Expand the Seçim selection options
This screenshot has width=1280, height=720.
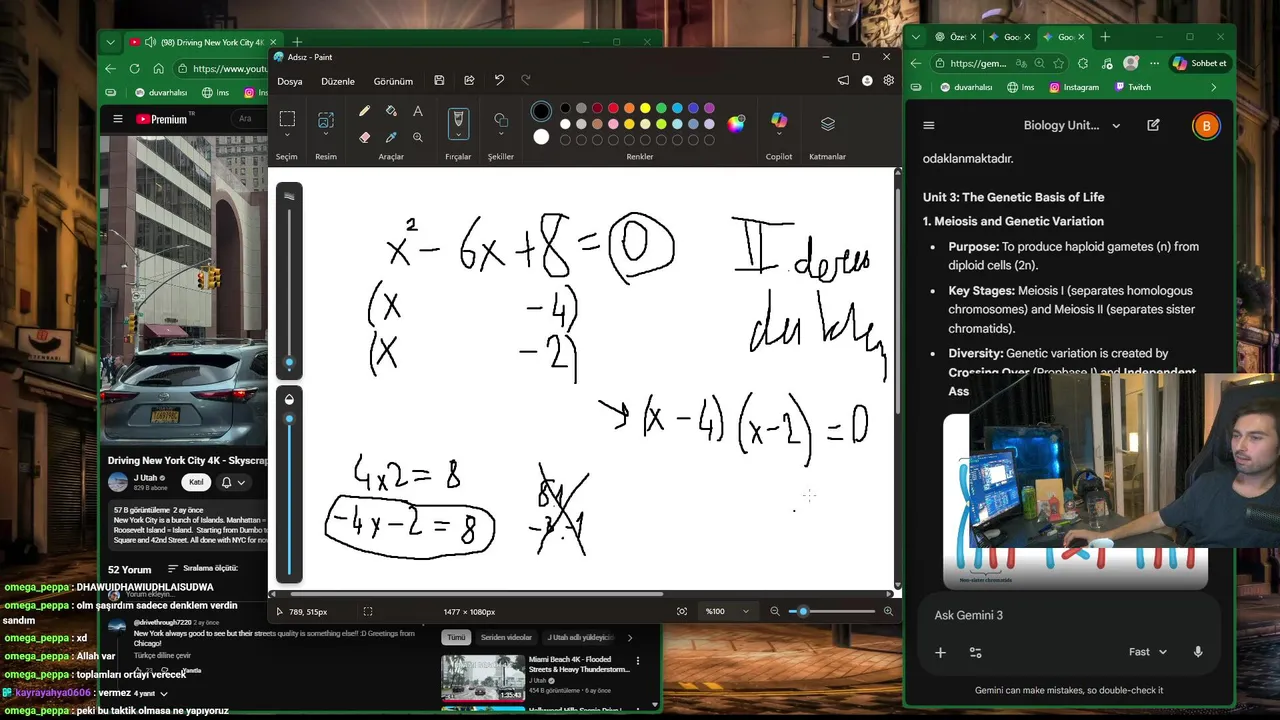287,136
